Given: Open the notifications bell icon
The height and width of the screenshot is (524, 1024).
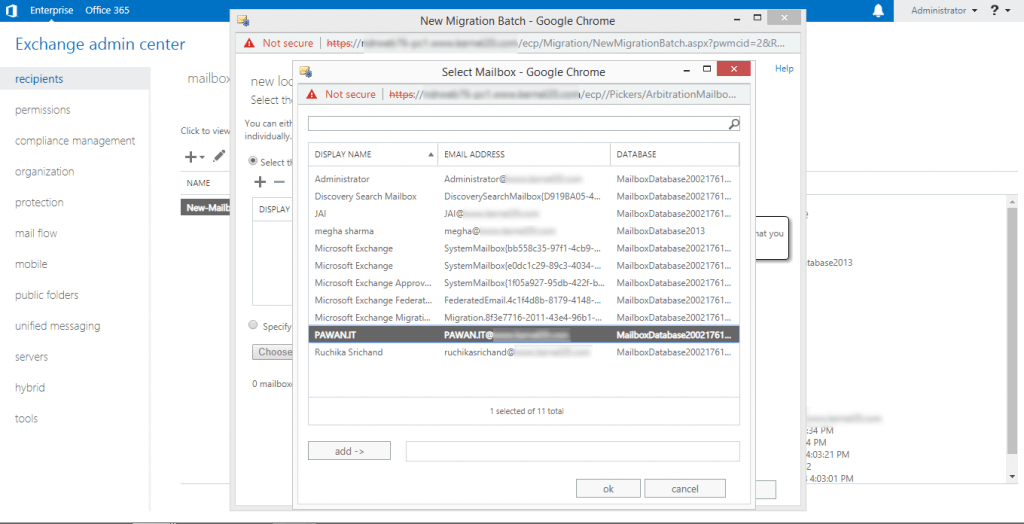Looking at the screenshot, I should [878, 10].
